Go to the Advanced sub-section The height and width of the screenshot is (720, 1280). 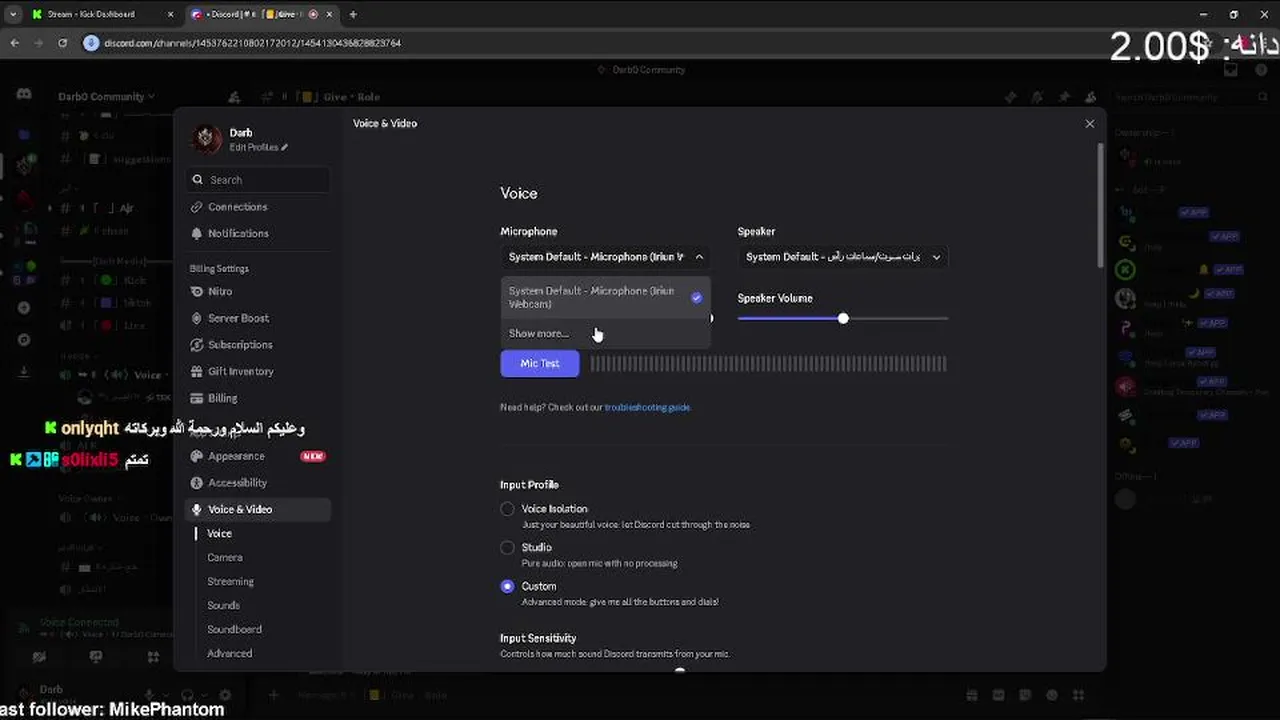pyautogui.click(x=230, y=654)
